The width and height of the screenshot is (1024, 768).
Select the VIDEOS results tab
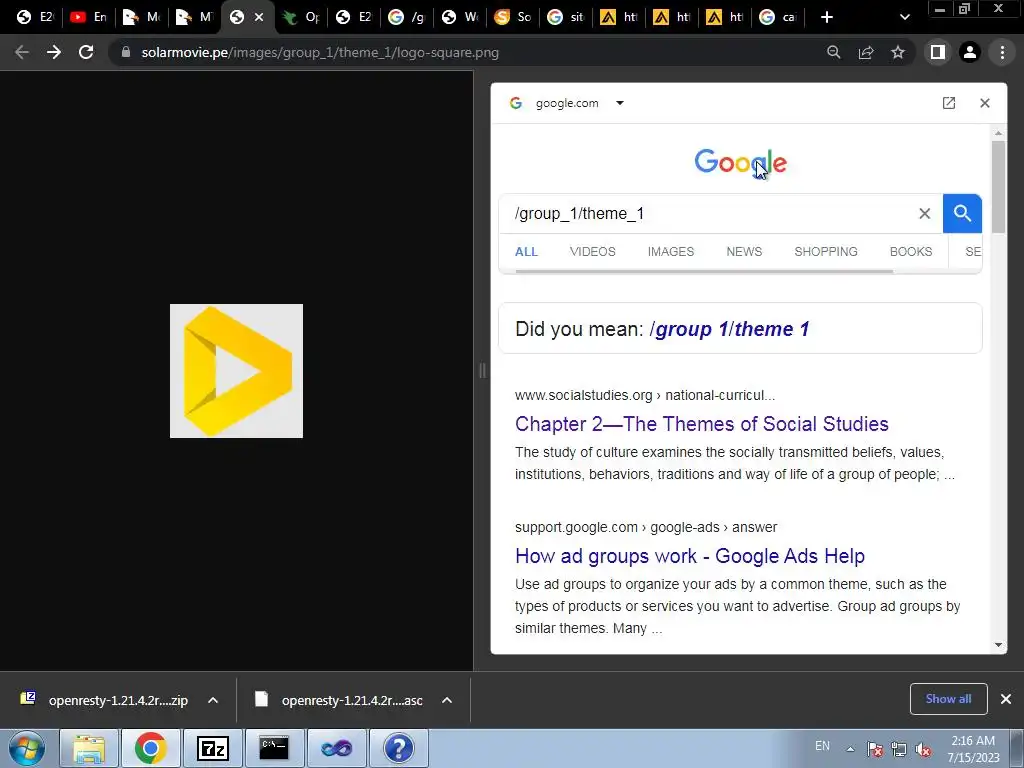[592, 251]
